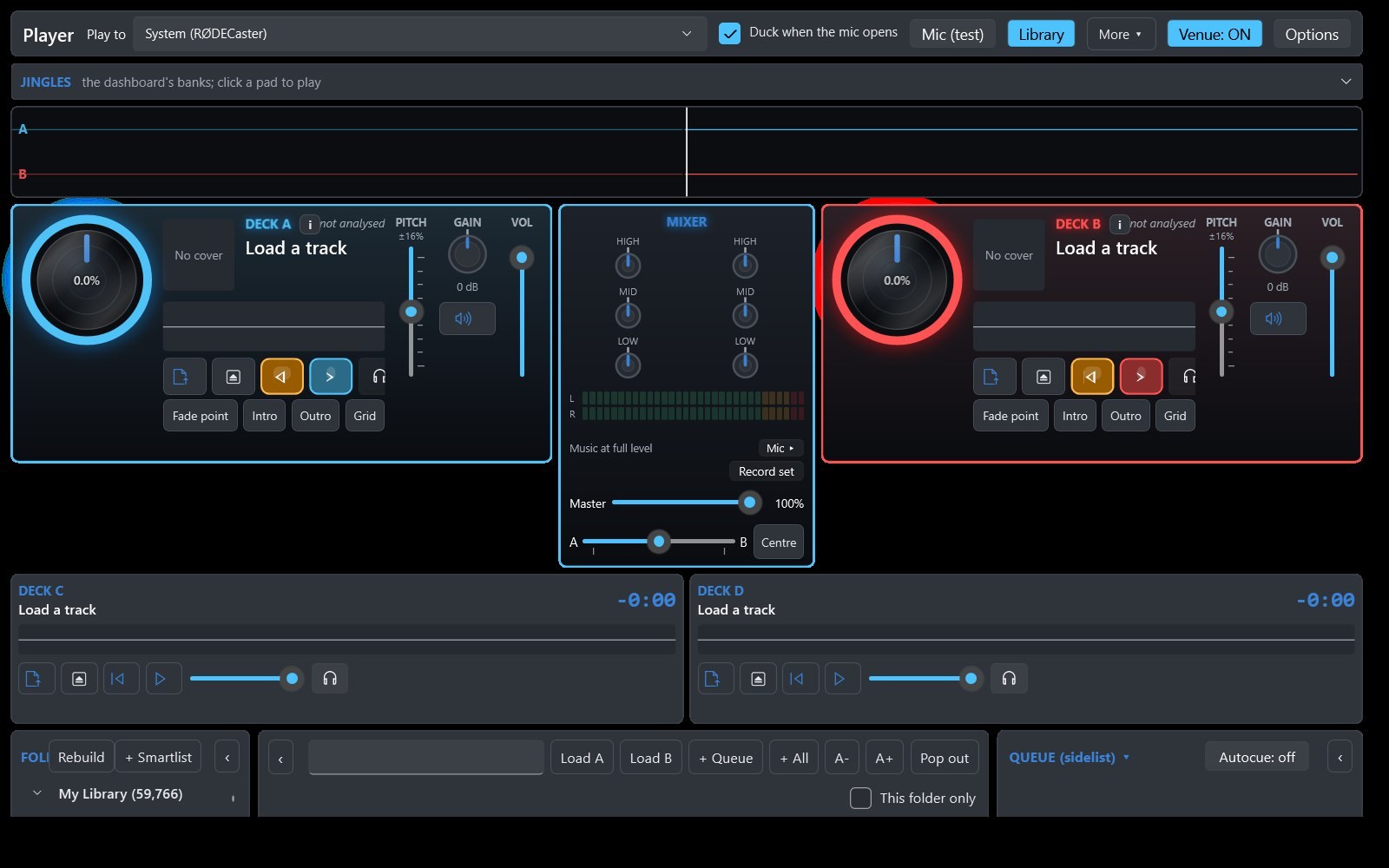
Task: Cue Deck B with the orange button
Action: click(x=1092, y=377)
